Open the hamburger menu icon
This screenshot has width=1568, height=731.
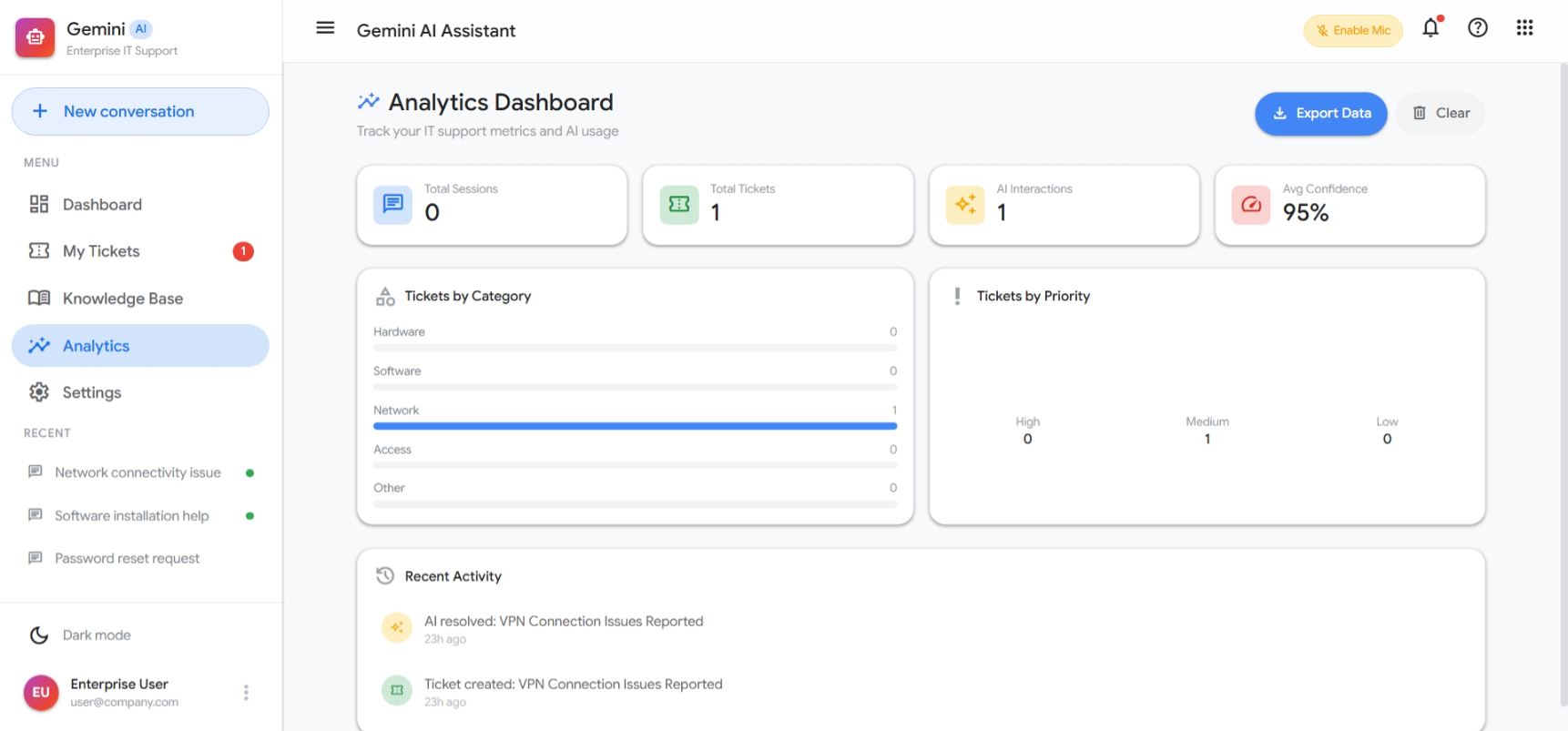pos(325,28)
